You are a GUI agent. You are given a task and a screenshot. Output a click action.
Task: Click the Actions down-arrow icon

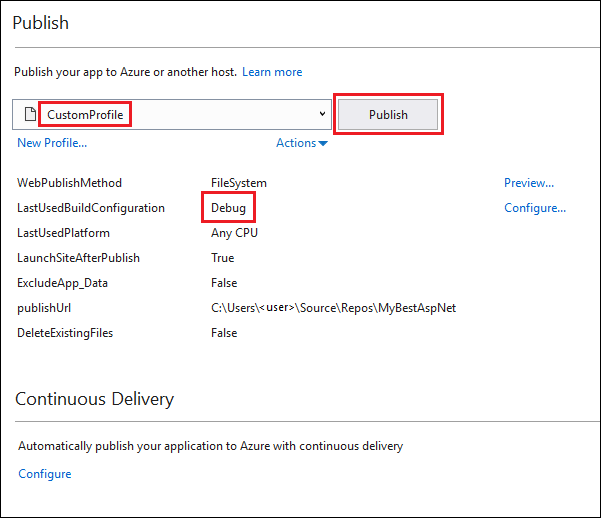pyautogui.click(x=323, y=144)
